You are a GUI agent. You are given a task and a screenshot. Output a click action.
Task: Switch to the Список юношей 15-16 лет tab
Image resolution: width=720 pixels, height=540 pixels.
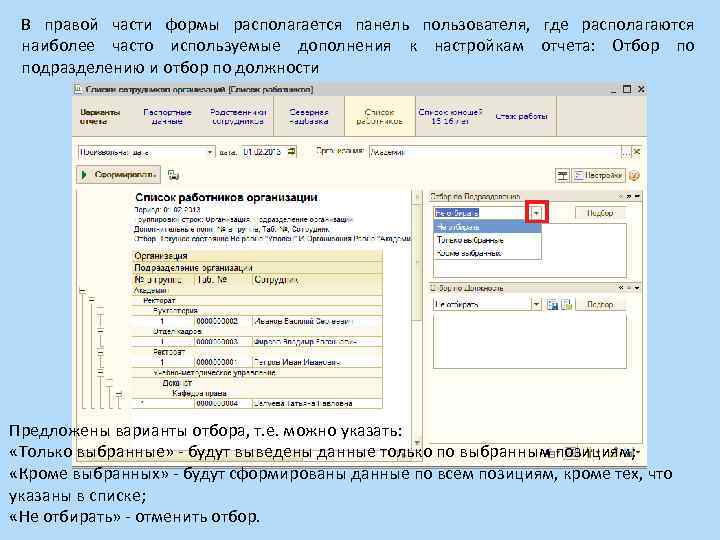click(450, 116)
